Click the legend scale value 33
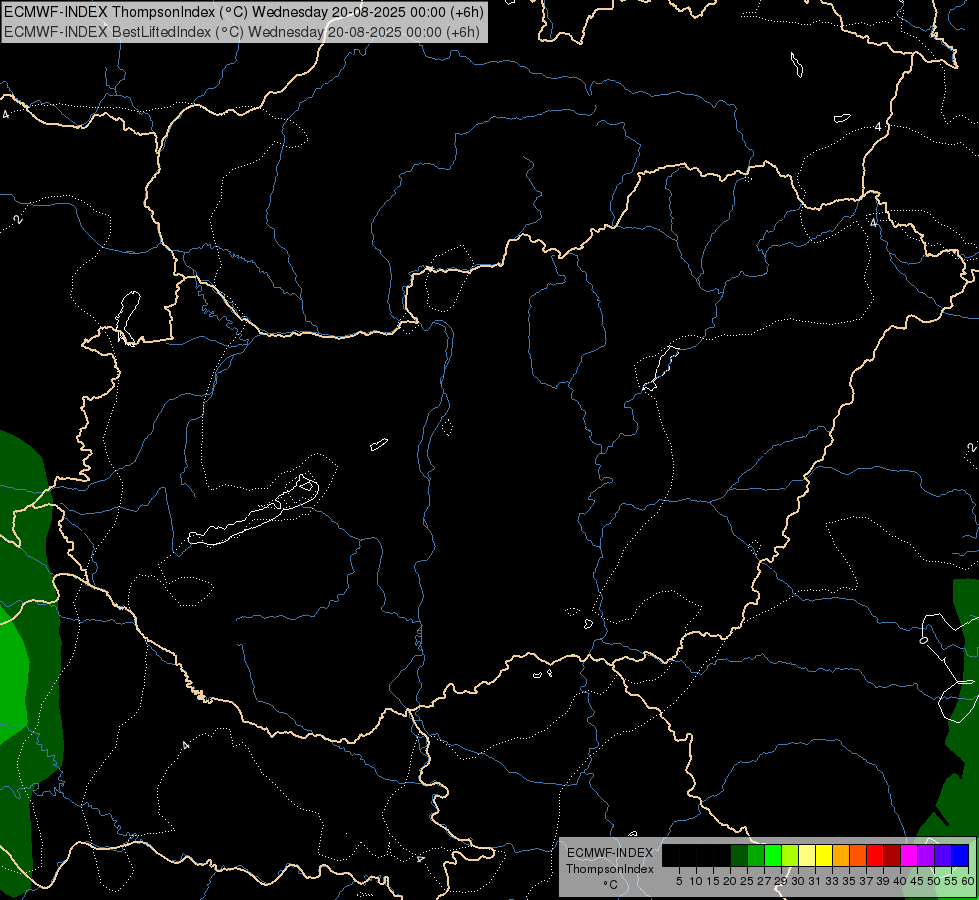This screenshot has height=900, width=979. tap(832, 881)
